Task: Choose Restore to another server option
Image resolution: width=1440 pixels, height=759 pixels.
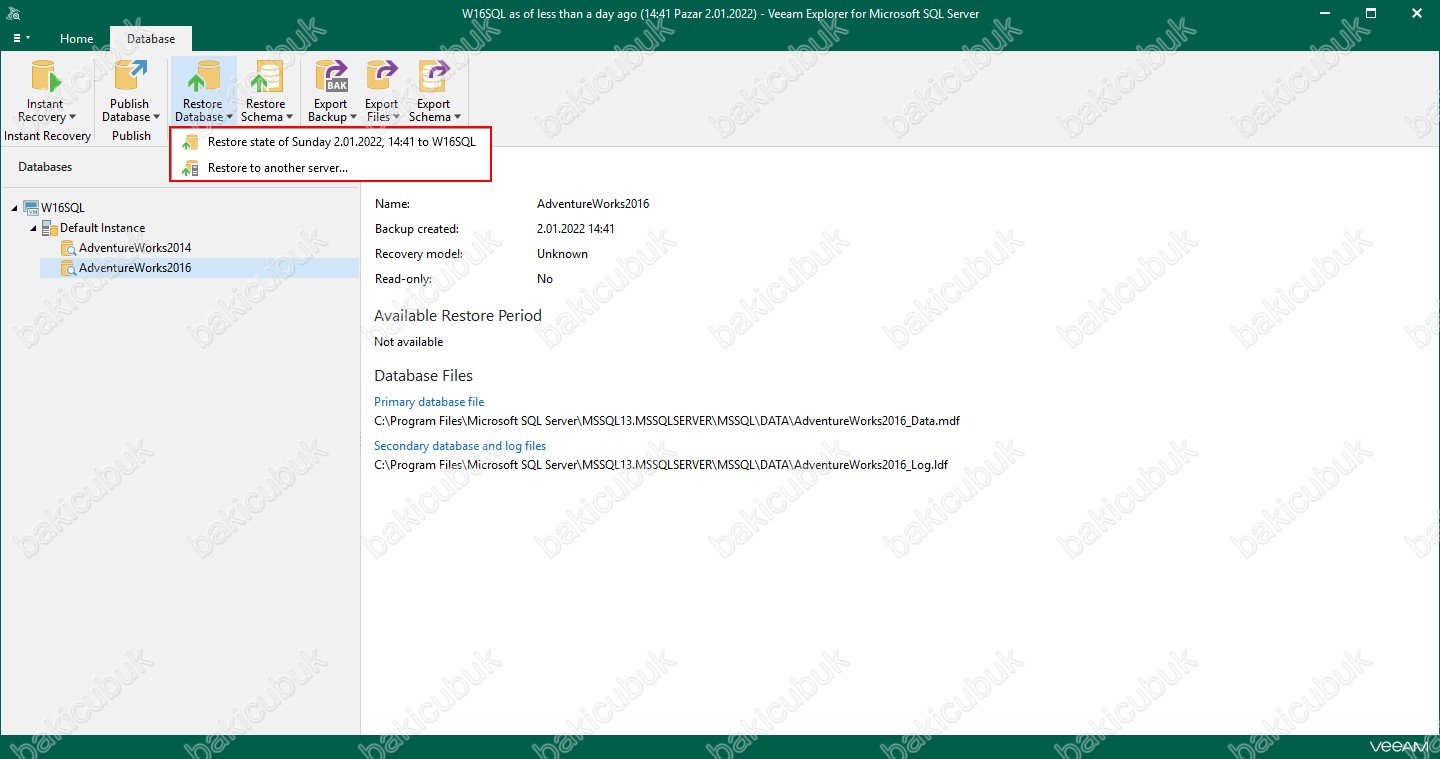Action: pos(330,168)
